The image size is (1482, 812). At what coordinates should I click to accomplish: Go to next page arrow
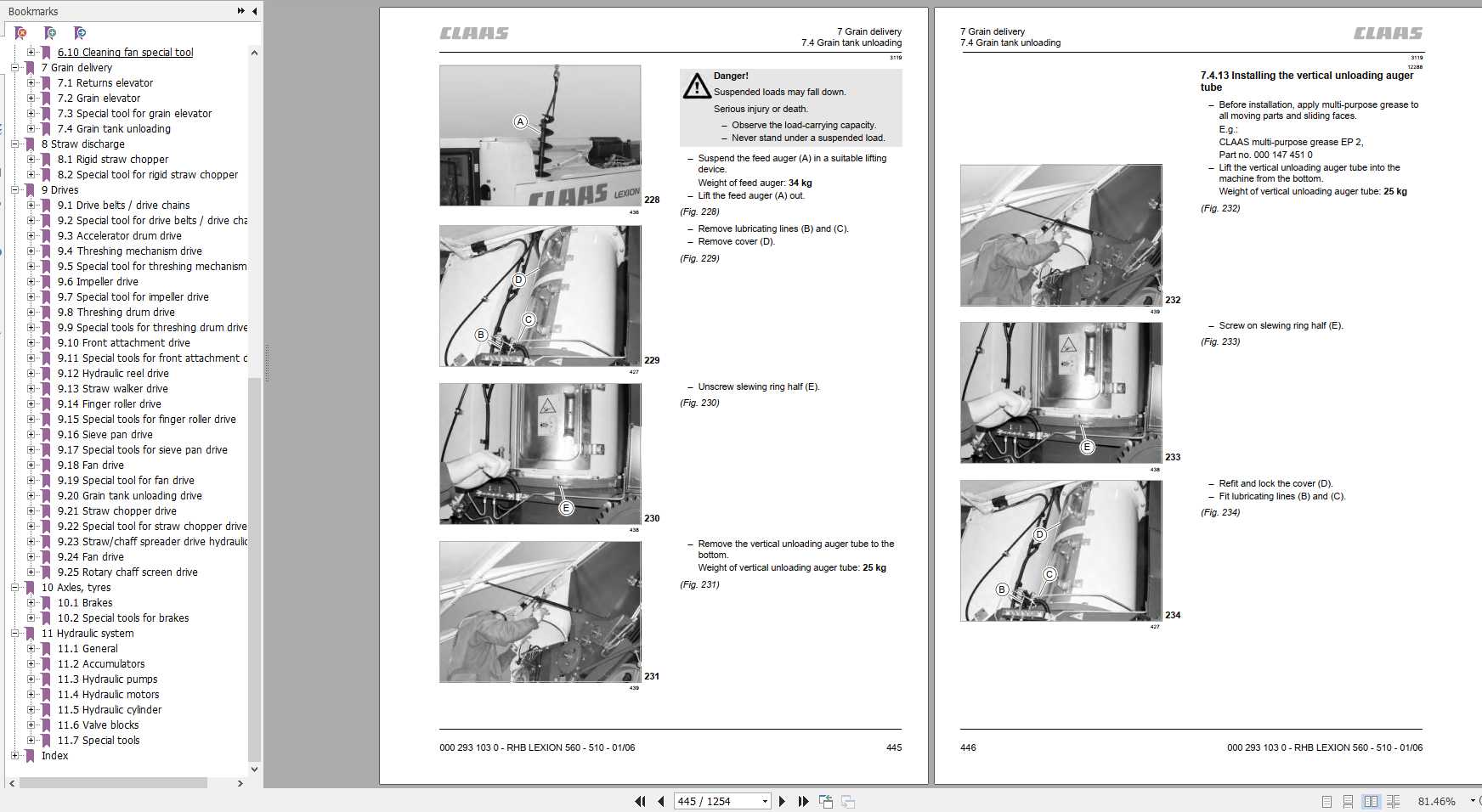click(782, 801)
